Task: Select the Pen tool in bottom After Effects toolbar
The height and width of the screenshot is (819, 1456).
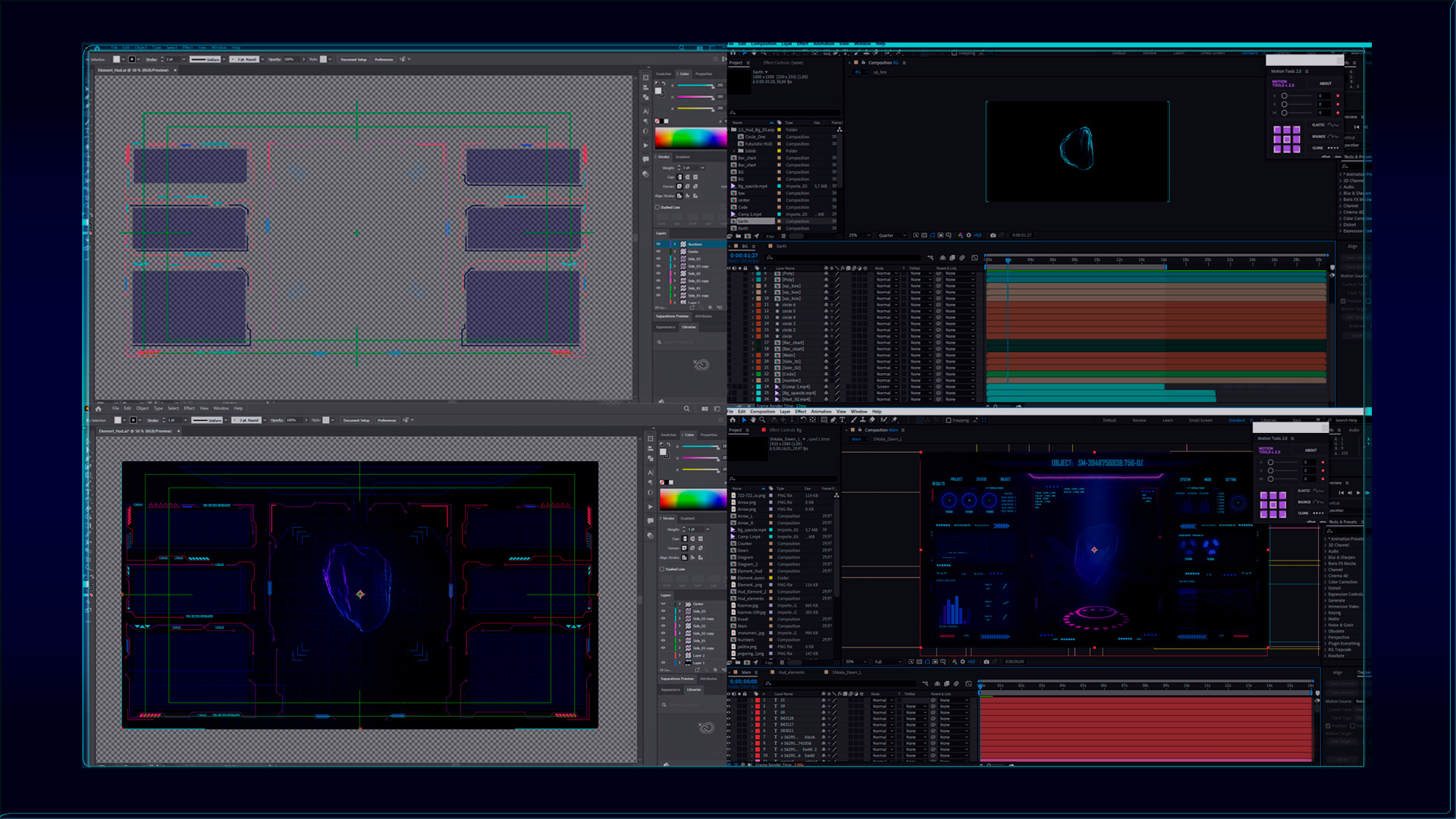Action: pos(833,419)
